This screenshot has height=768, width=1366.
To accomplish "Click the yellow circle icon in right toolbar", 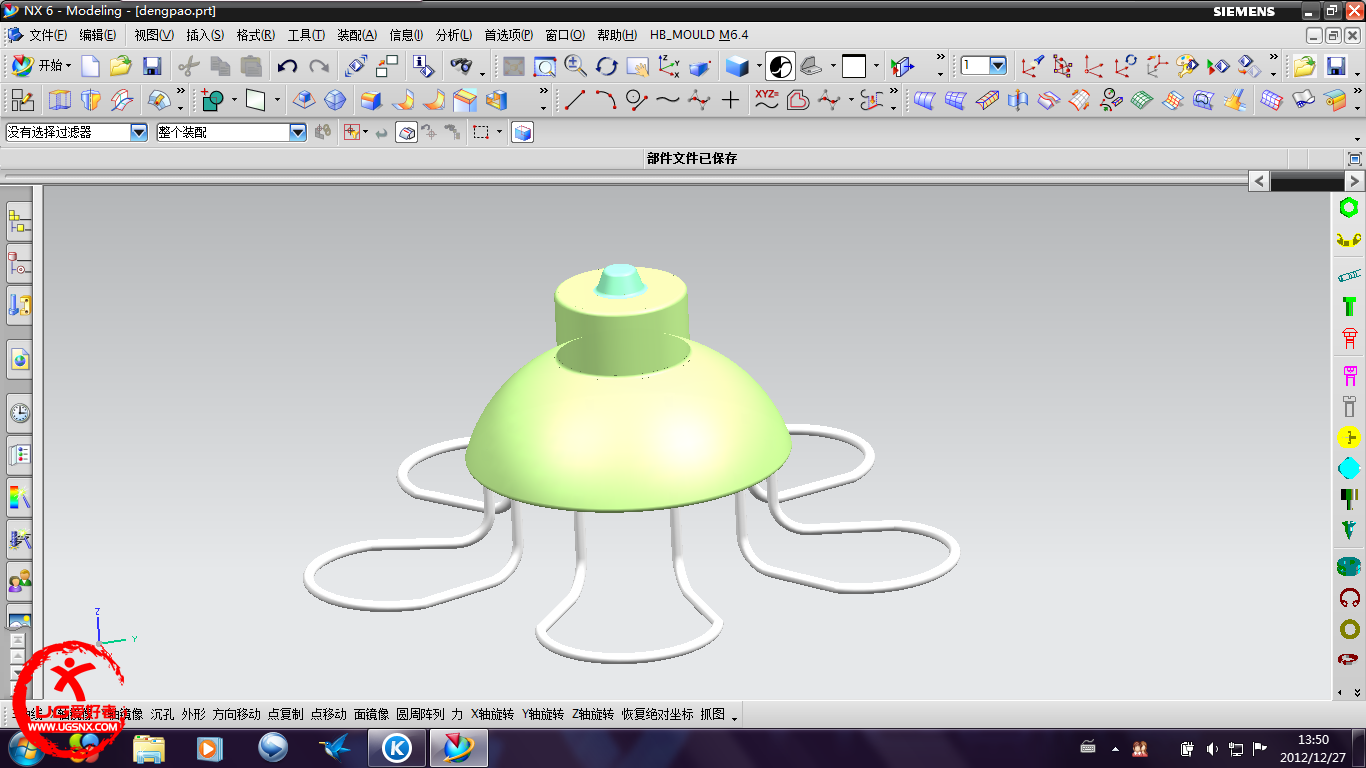I will point(1349,437).
